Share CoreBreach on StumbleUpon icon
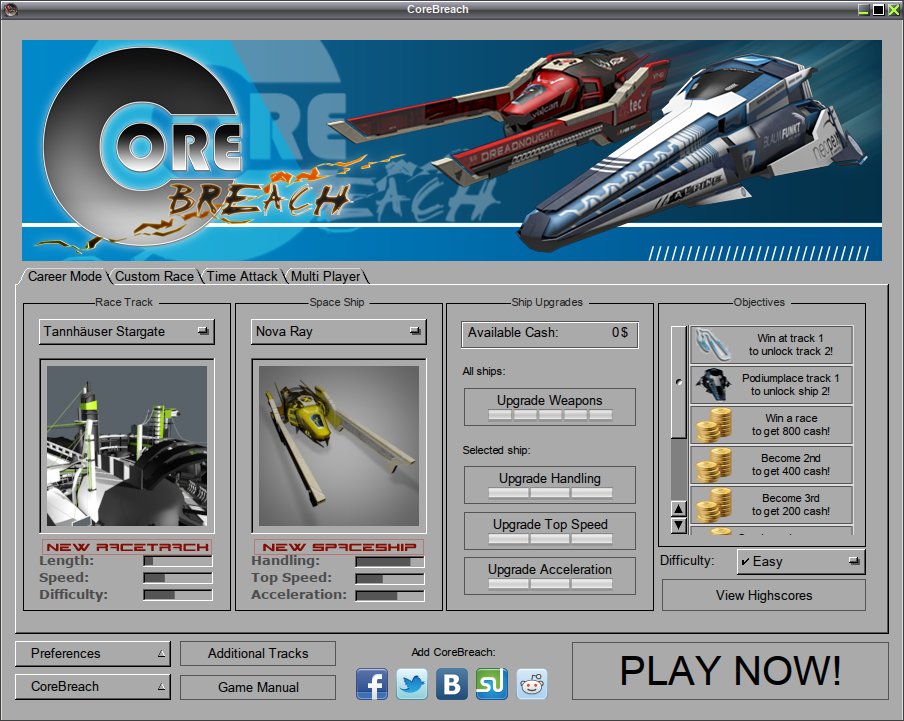This screenshot has height=721, width=904. [492, 684]
